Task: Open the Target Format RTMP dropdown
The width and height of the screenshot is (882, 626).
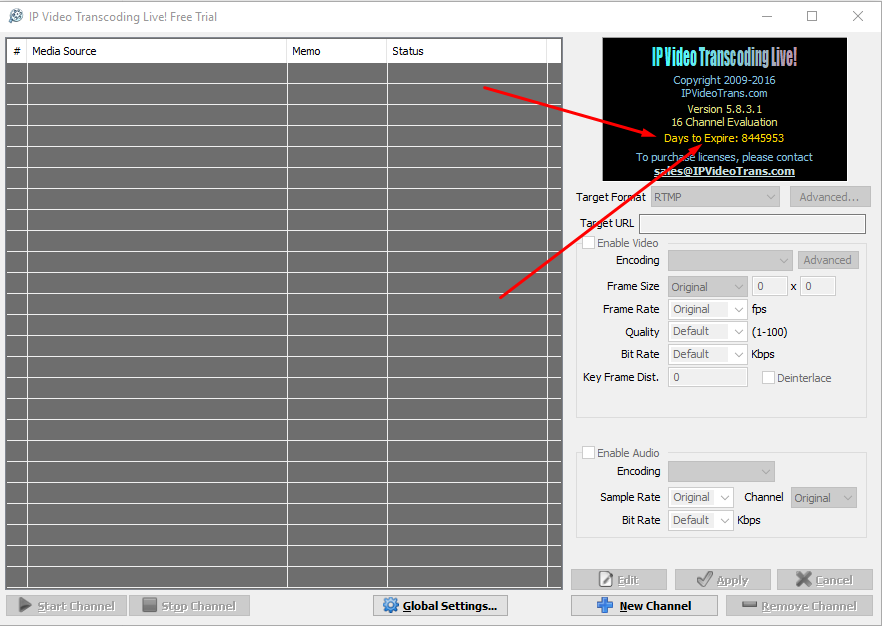Action: 716,197
